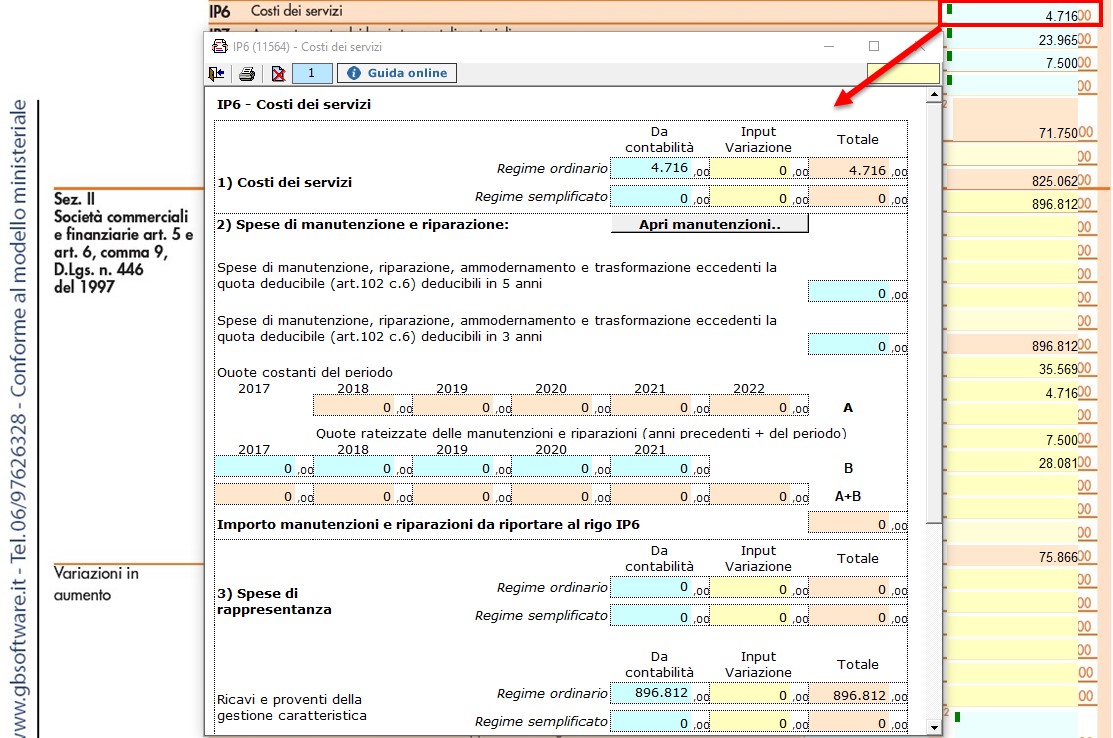
Task: Select Costi dei servizi ordinario Da contabilità cell
Action: pos(659,168)
